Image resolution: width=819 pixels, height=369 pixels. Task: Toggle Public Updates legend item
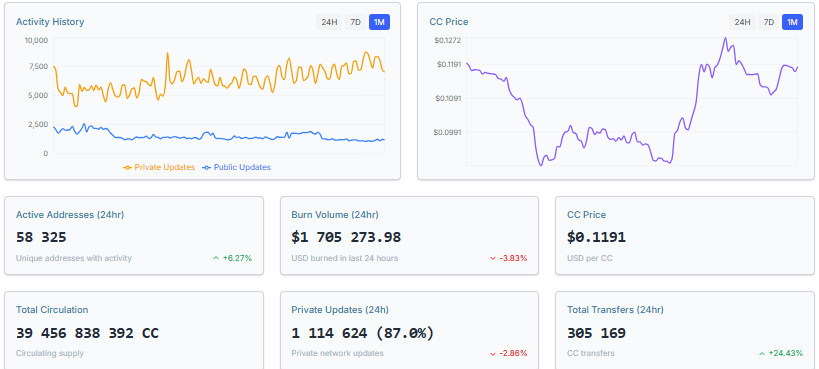pyautogui.click(x=237, y=167)
